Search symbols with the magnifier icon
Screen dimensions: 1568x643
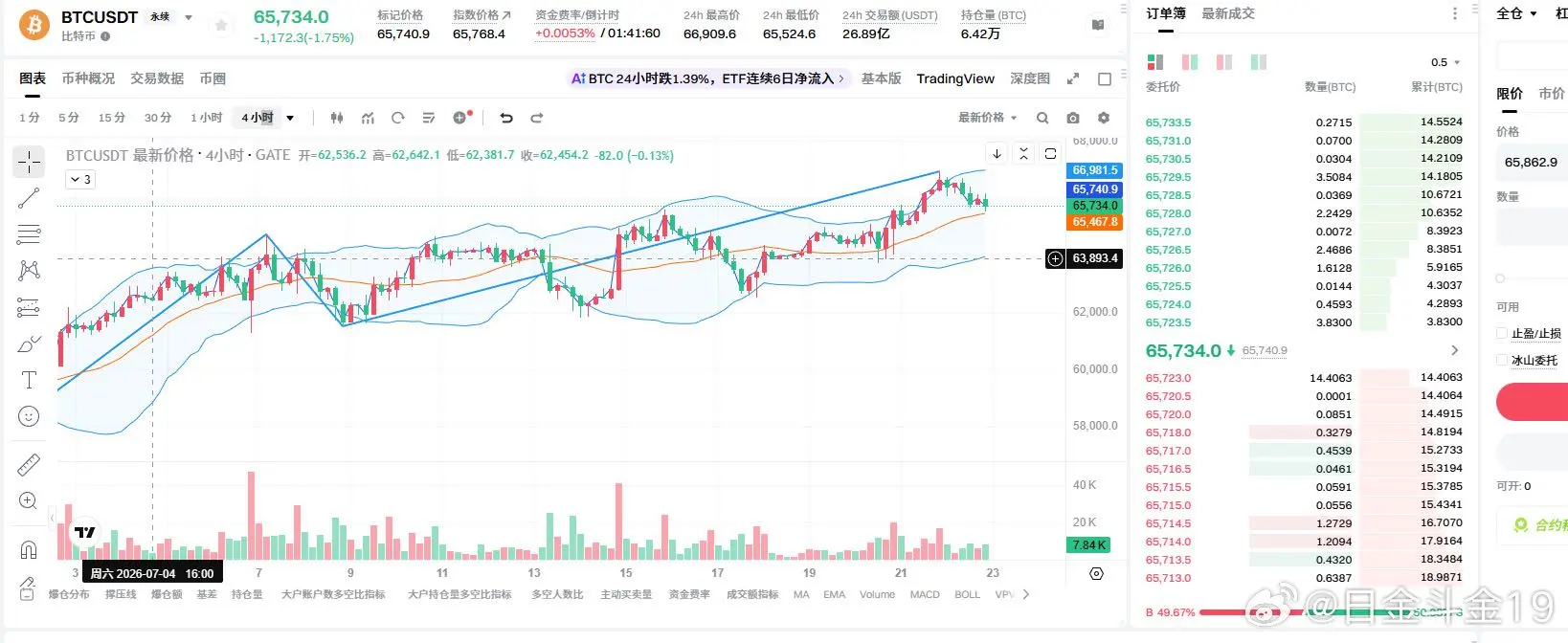1042,118
